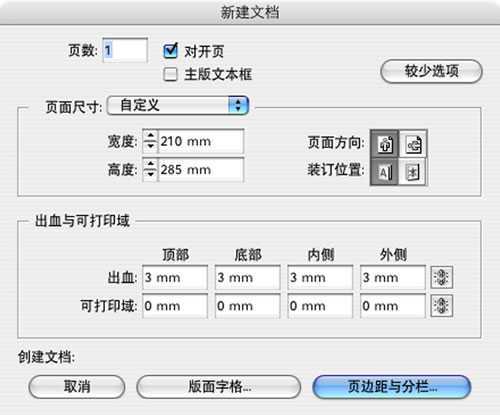
Task: Increase height with the 高度 up stepper arrow
Action: point(150,164)
